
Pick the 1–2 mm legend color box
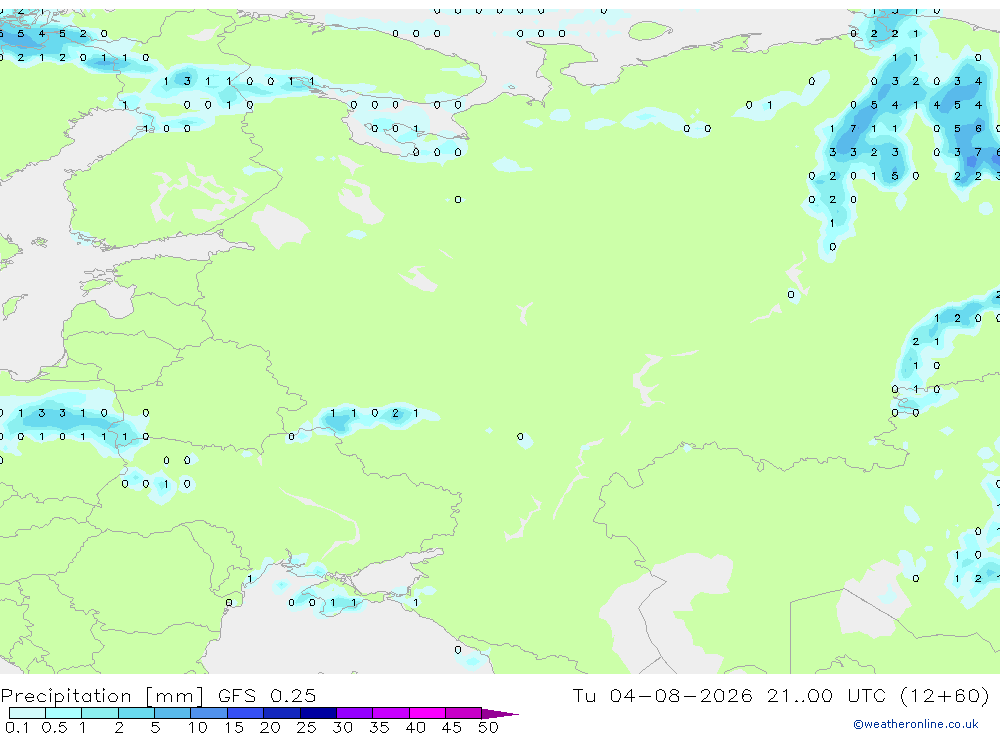coord(100,713)
